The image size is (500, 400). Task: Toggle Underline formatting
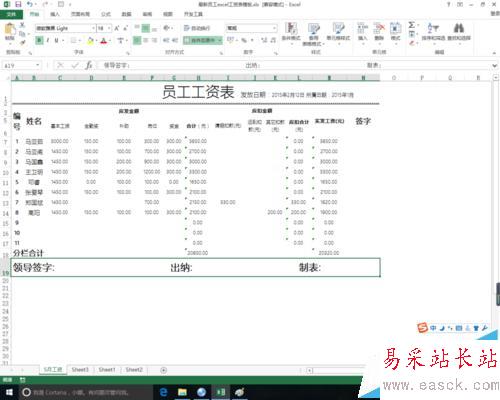(56, 41)
